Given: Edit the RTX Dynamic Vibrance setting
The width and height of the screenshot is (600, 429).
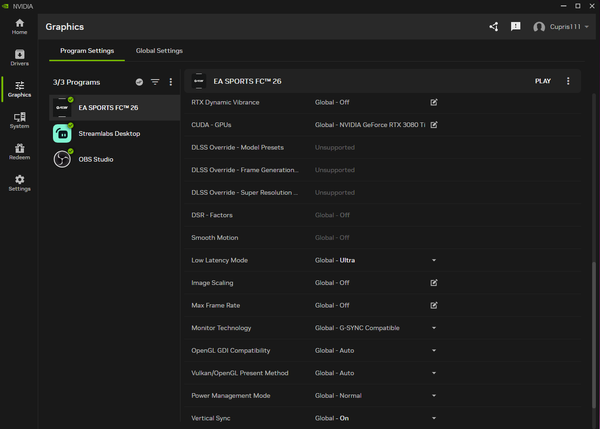Looking at the screenshot, I should point(434,102).
